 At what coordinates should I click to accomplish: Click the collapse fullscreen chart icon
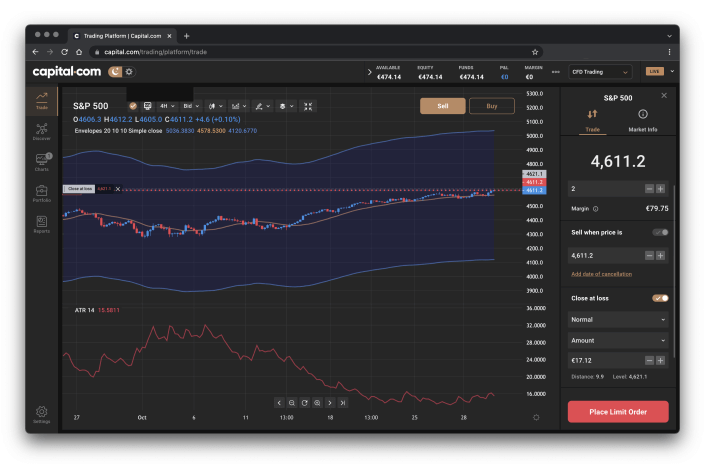pos(308,106)
